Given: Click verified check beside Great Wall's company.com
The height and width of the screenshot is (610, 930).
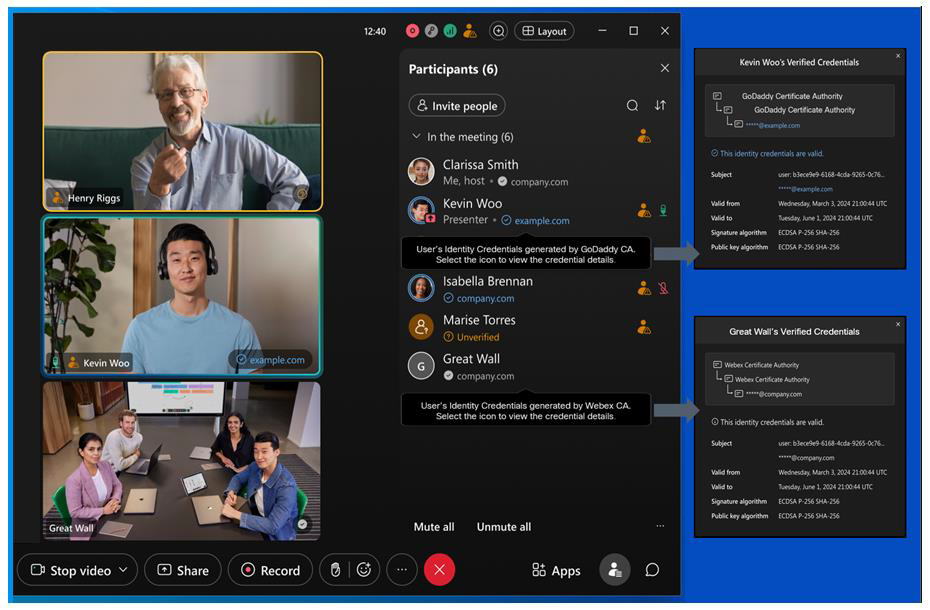Looking at the screenshot, I should tap(448, 376).
